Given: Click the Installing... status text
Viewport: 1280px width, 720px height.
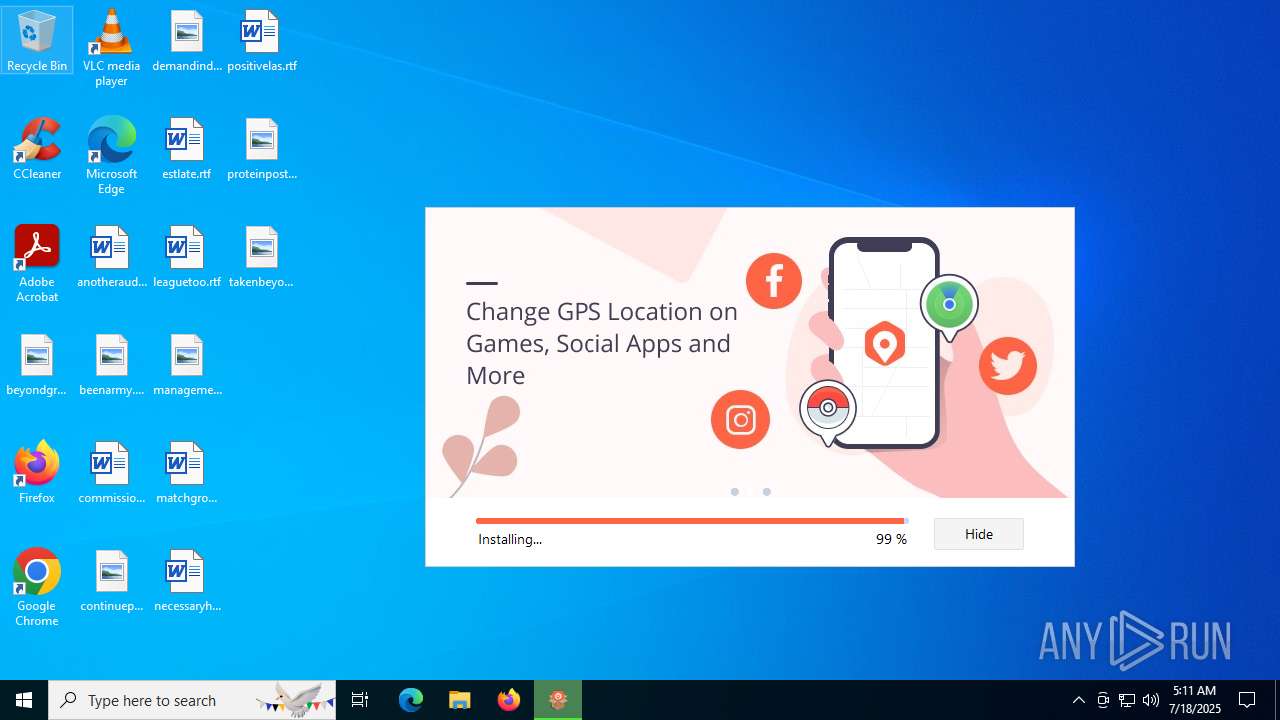Looking at the screenshot, I should (x=510, y=539).
